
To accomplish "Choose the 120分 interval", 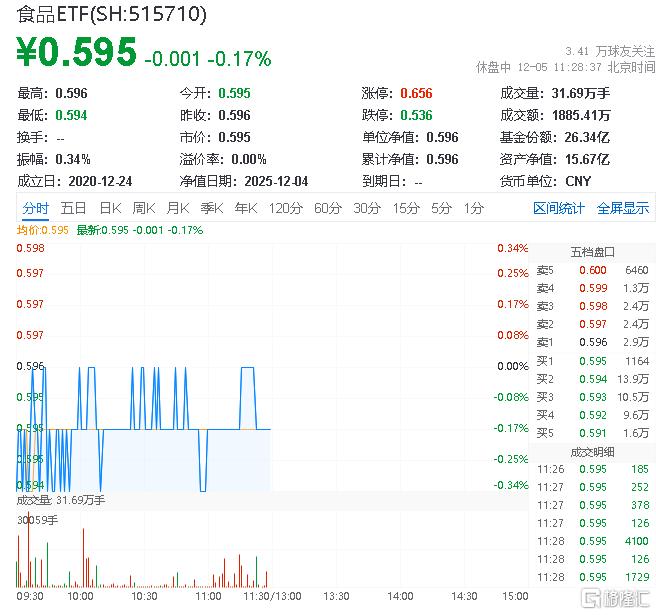I will [285, 208].
